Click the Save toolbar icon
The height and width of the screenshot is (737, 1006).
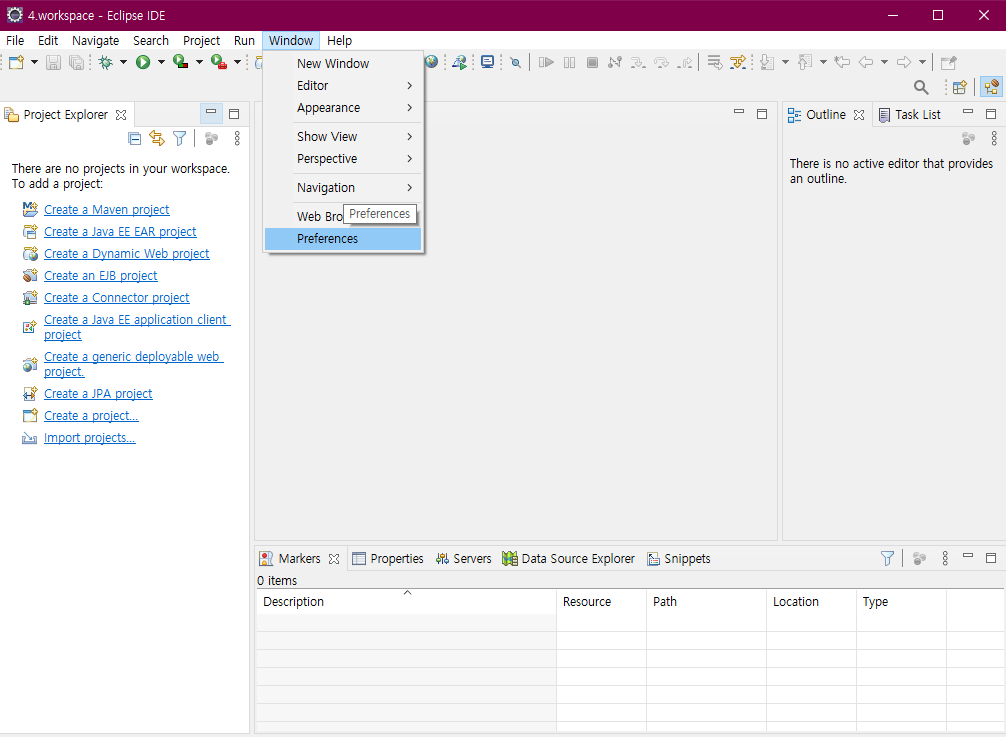pyautogui.click(x=53, y=62)
